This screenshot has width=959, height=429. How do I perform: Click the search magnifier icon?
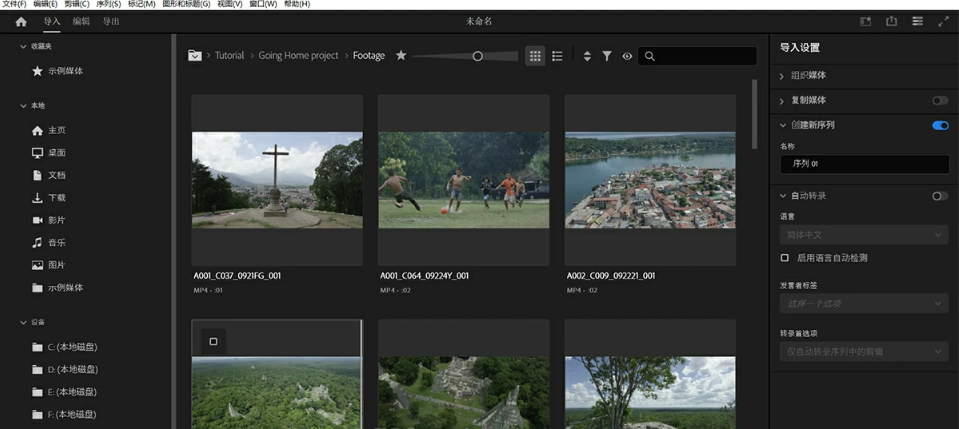tap(650, 56)
